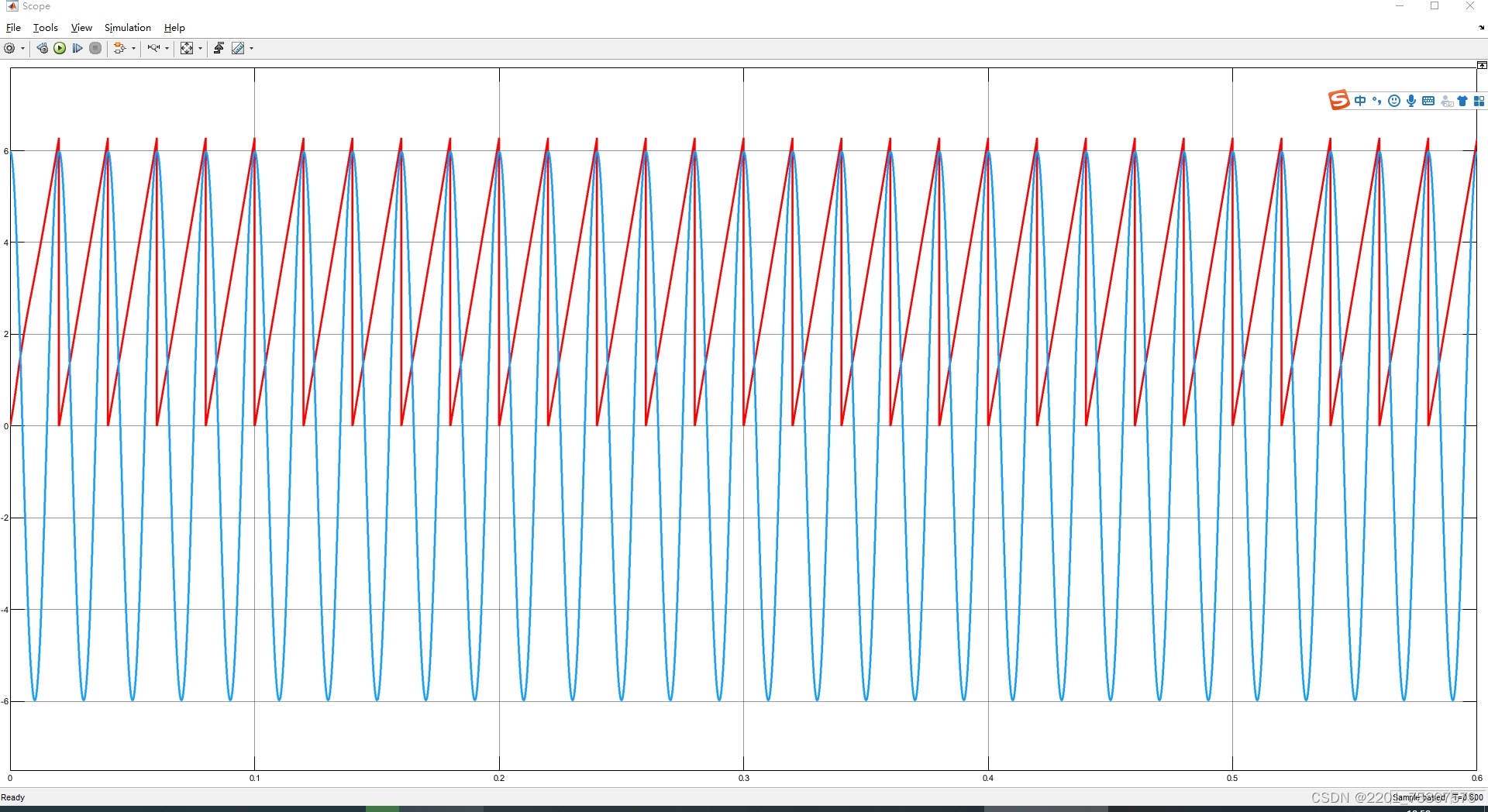Open the Configuration Properties gear icon
The image size is (1488, 812).
[x=9, y=48]
